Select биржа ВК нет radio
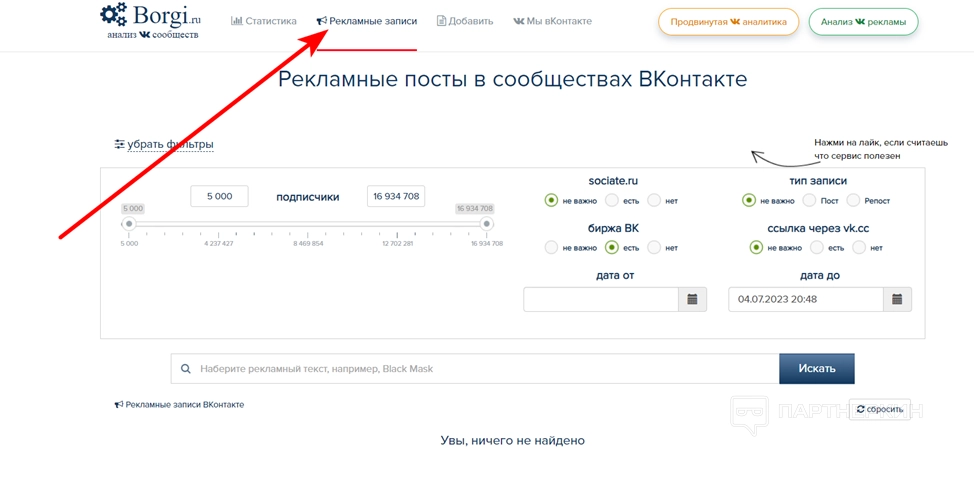974x488 pixels. click(653, 248)
